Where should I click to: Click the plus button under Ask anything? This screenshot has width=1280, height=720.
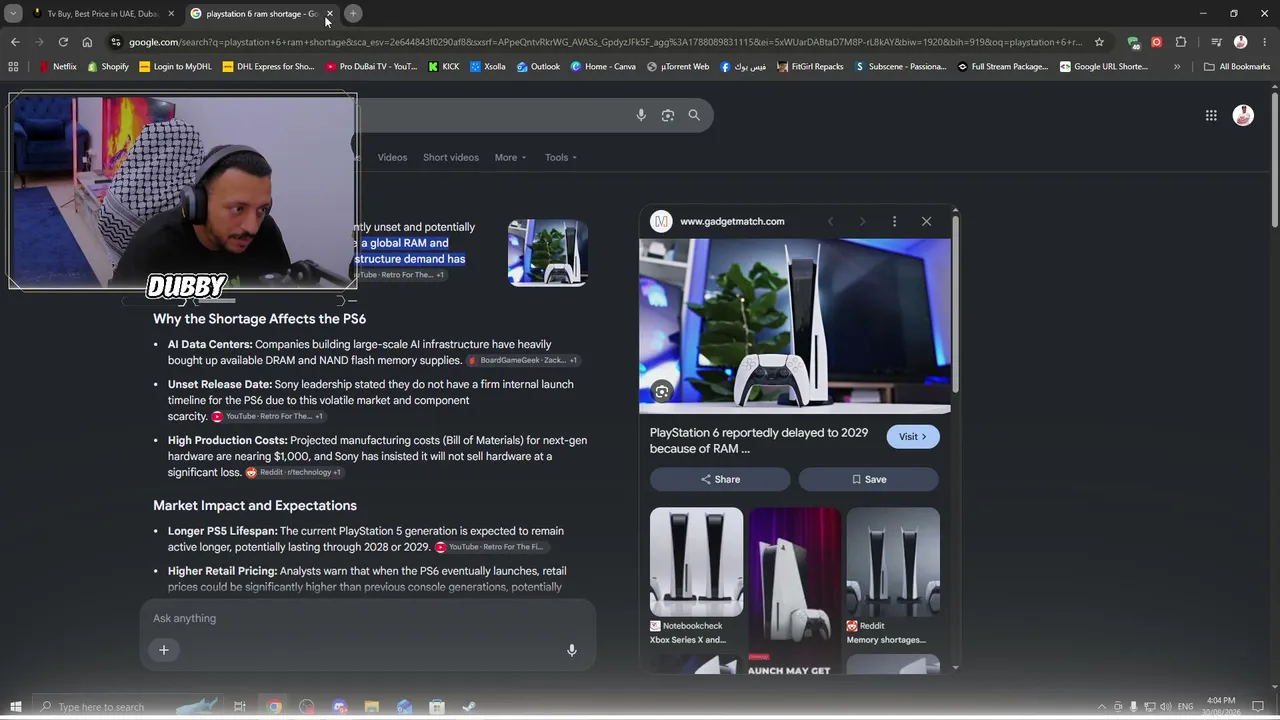tap(164, 650)
